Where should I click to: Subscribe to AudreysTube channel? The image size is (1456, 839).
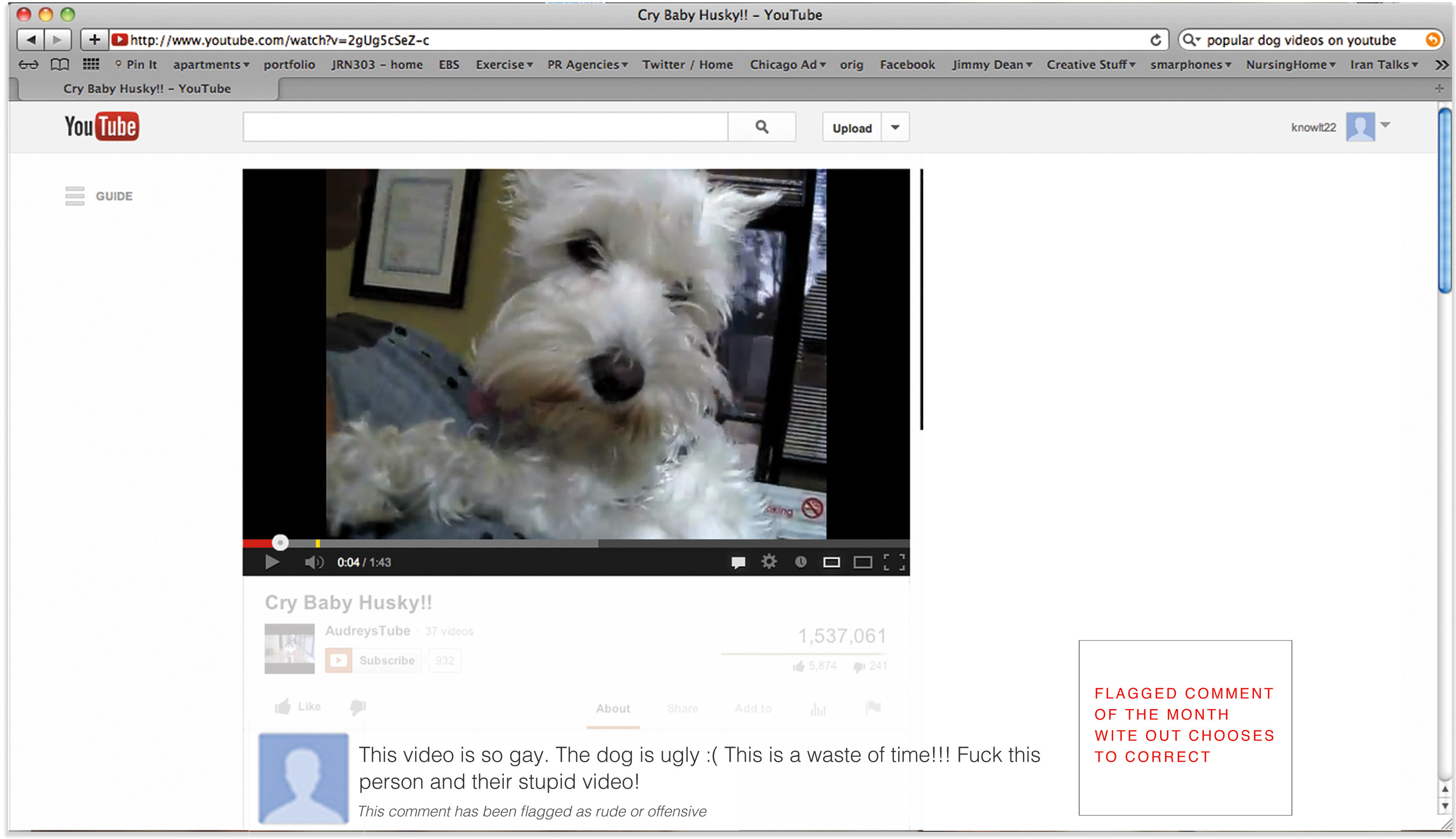[x=373, y=660]
